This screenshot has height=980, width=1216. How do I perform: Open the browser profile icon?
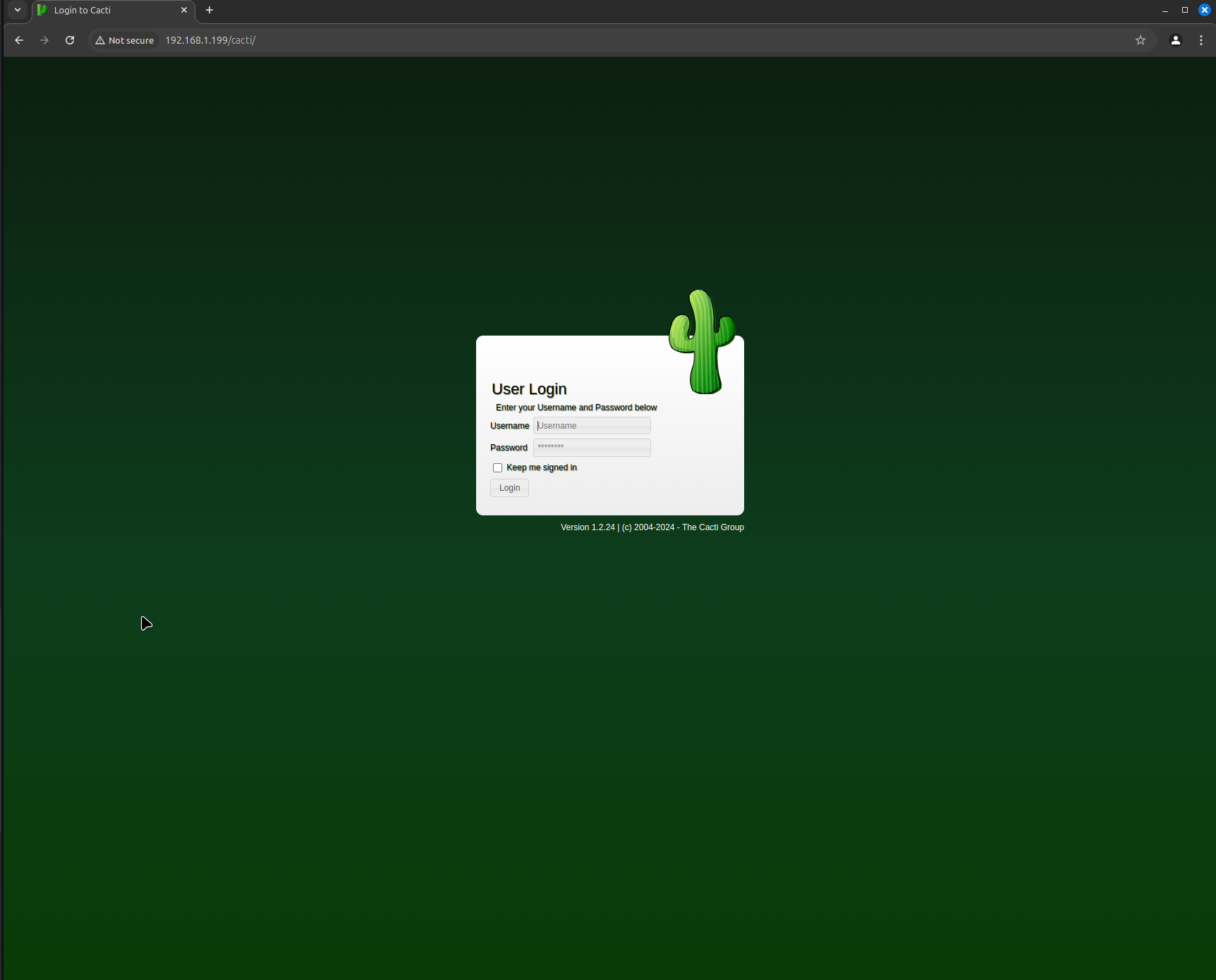coord(1176,40)
